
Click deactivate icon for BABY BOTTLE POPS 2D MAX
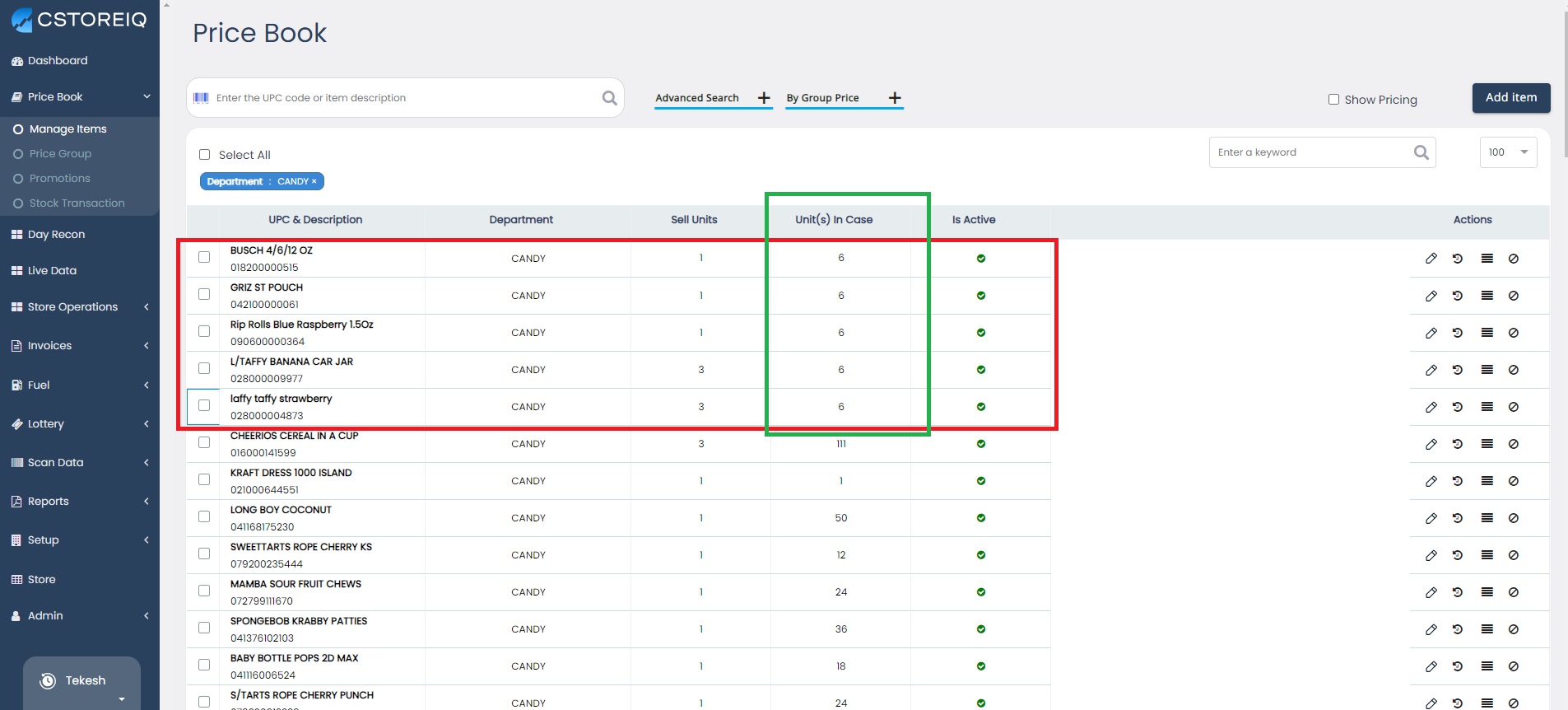pyautogui.click(x=1514, y=666)
